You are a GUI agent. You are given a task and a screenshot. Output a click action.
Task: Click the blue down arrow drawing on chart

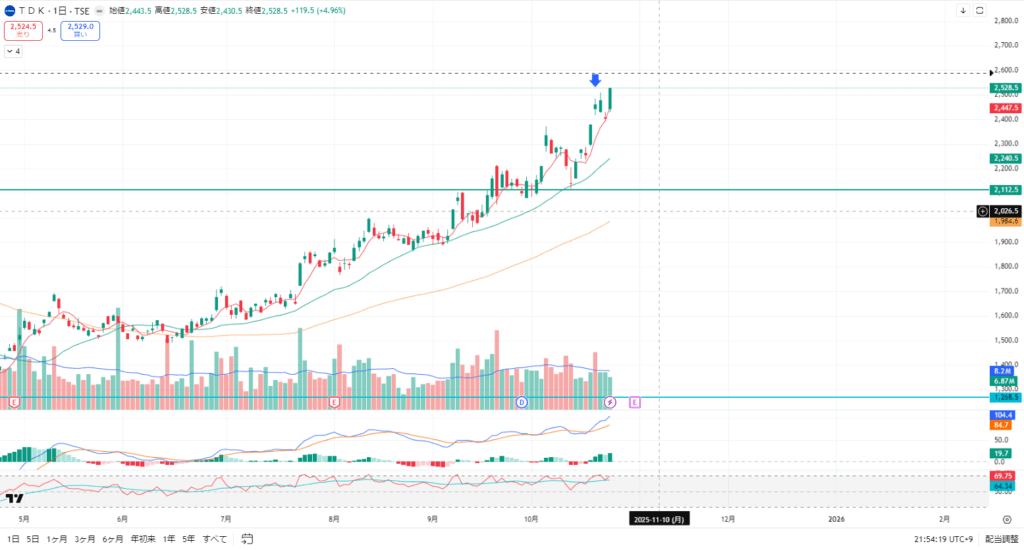(595, 80)
